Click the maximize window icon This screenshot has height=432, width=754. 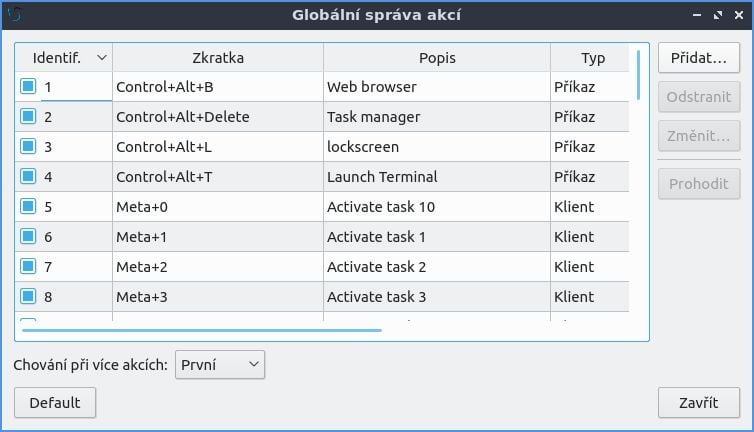pyautogui.click(x=718, y=15)
